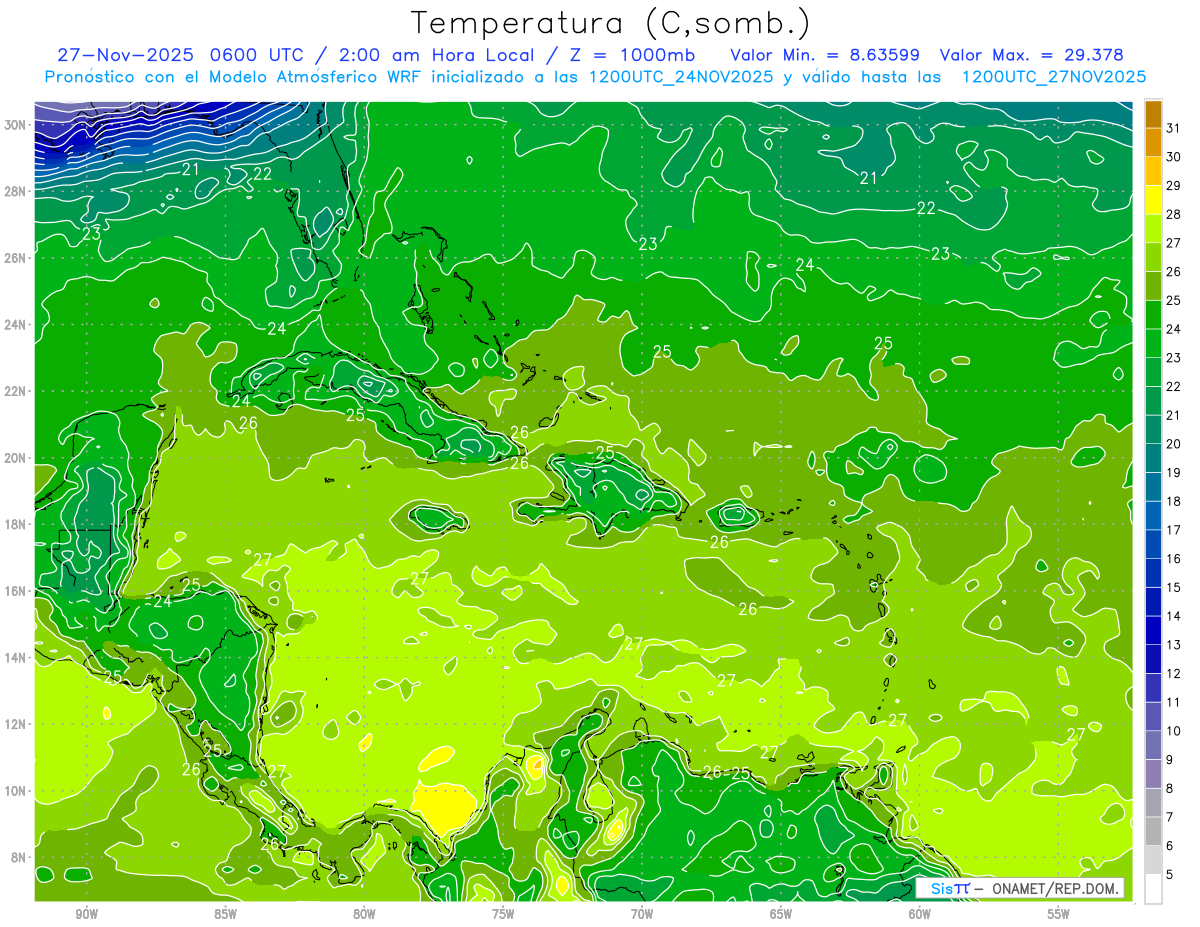Click the 'Valor Max. = 29.378' text
Image resolution: width=1200 pixels, height=927 pixels.
coord(1032,55)
